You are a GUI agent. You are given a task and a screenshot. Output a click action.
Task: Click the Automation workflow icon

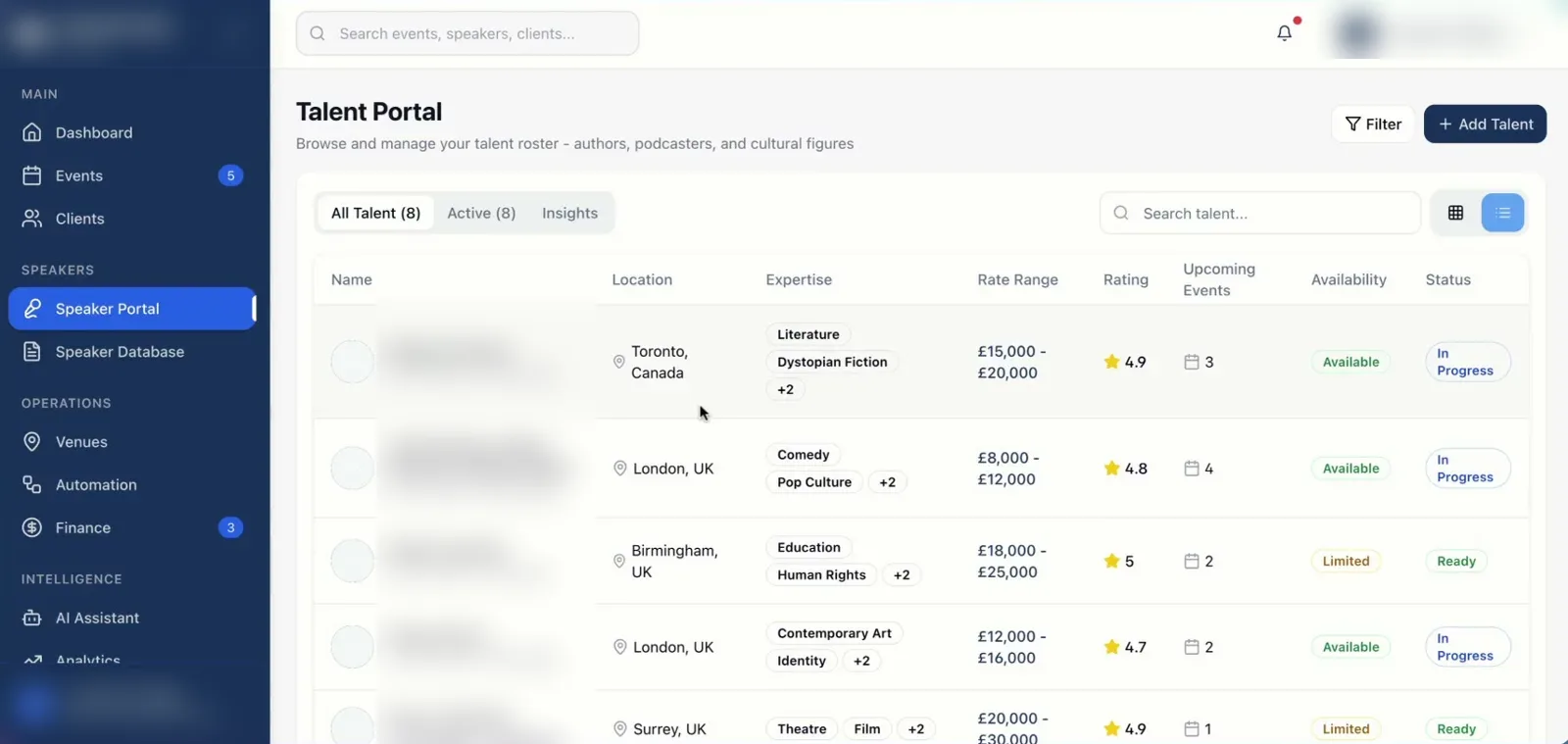click(32, 485)
